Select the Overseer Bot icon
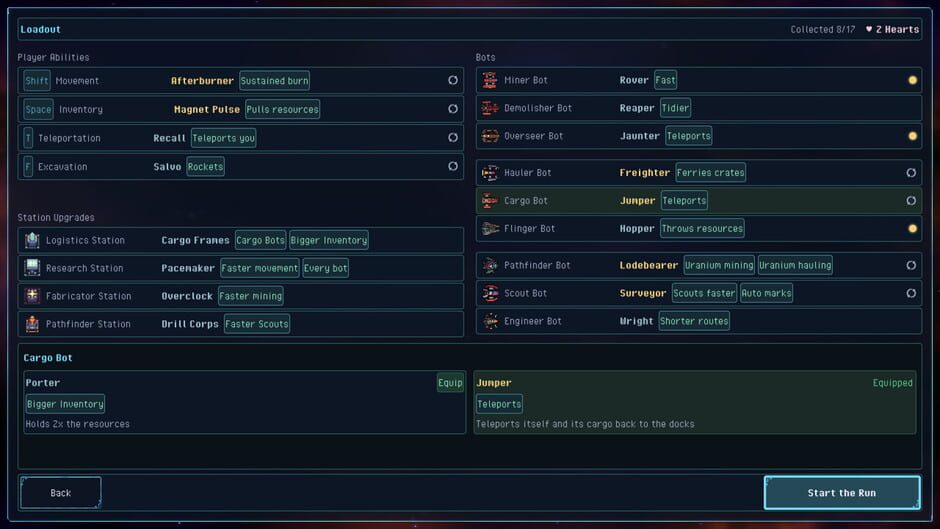Image resolution: width=940 pixels, height=529 pixels. [x=490, y=136]
